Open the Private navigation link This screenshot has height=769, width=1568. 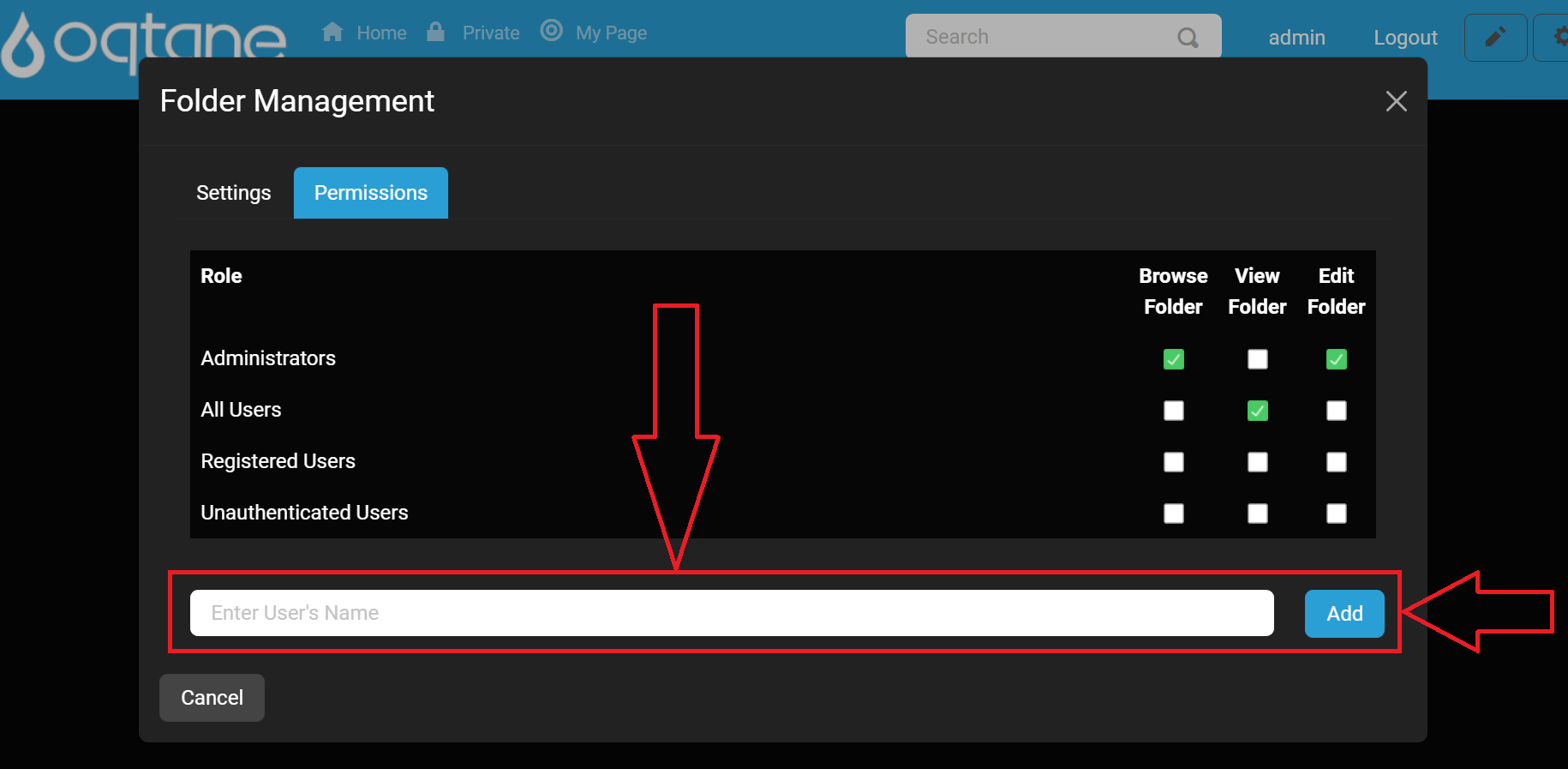coord(491,33)
